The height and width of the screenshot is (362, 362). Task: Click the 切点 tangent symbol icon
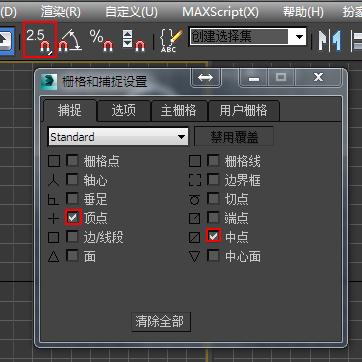pyautogui.click(x=195, y=200)
